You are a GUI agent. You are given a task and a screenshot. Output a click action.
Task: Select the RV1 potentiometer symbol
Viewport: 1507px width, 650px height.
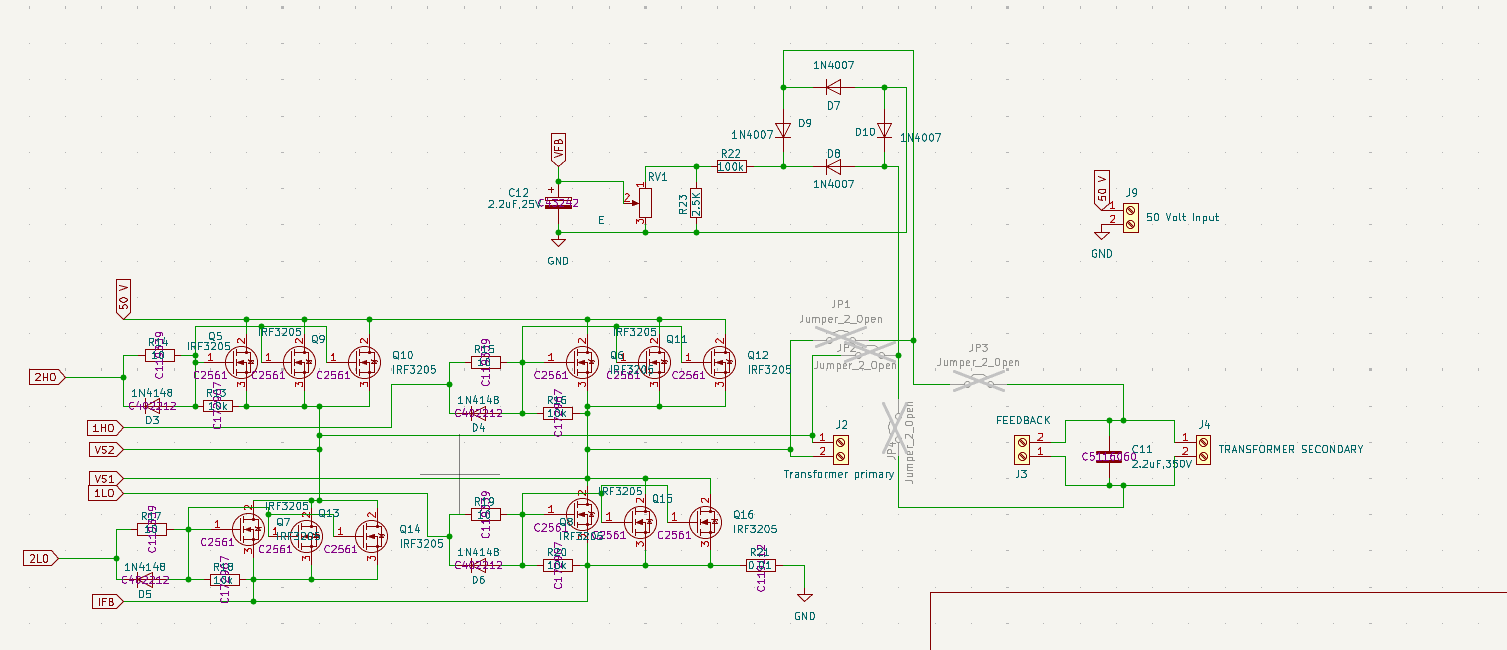tap(643, 203)
